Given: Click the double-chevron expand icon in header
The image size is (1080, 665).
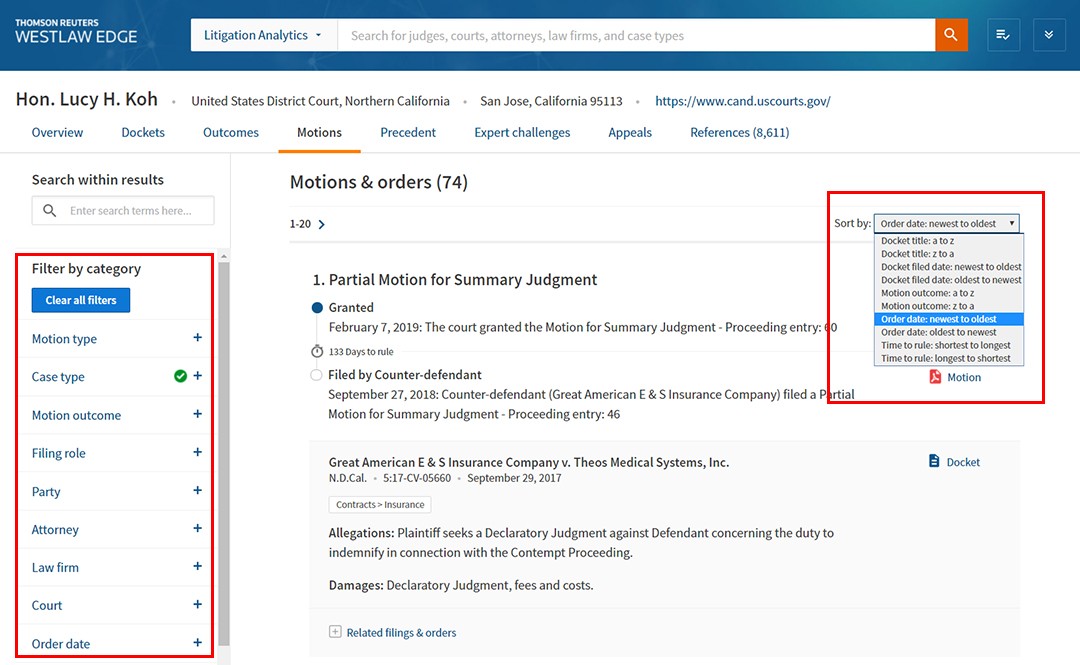Looking at the screenshot, I should (1049, 35).
